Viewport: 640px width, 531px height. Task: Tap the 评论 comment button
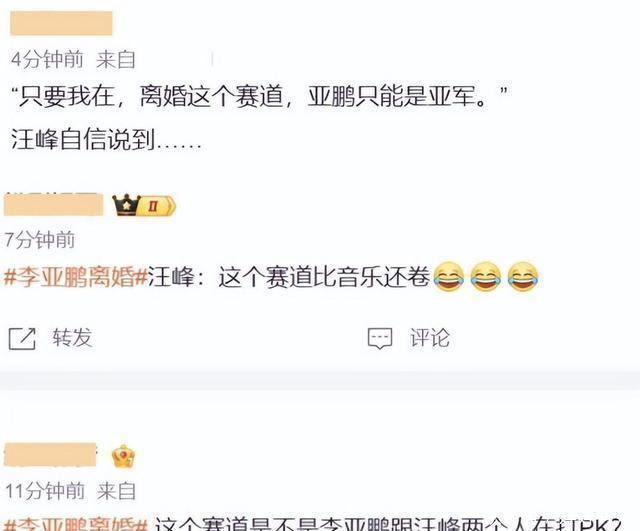tap(430, 338)
